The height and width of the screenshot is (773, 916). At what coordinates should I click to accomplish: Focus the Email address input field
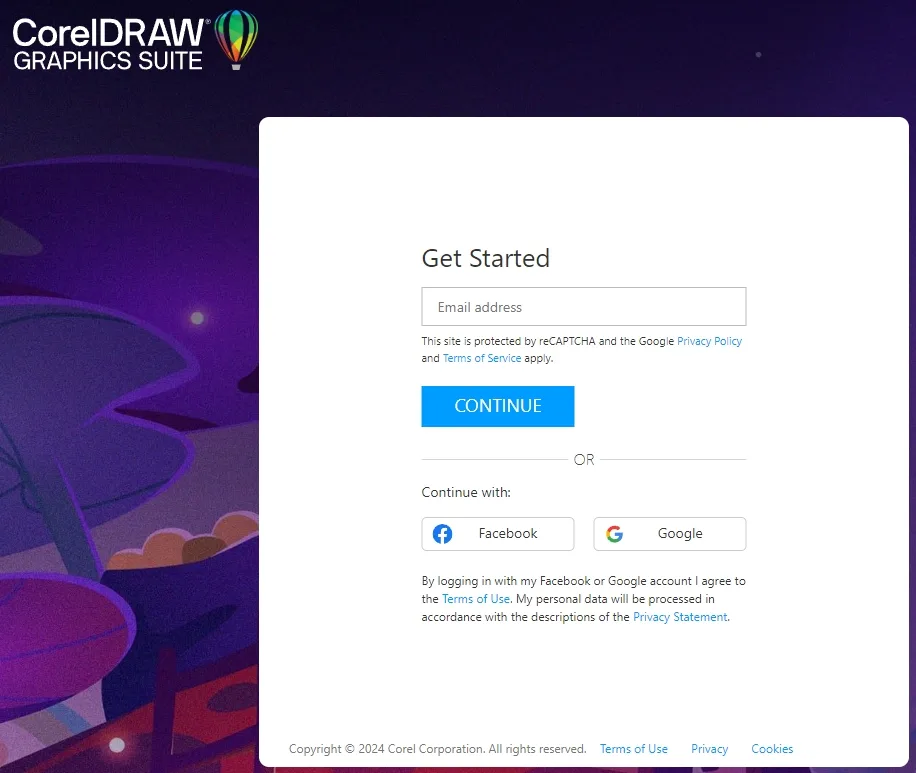point(584,306)
